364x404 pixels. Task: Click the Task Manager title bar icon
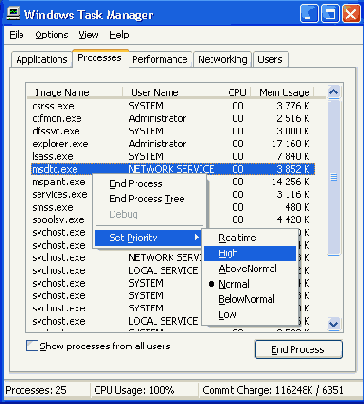pos(13,14)
